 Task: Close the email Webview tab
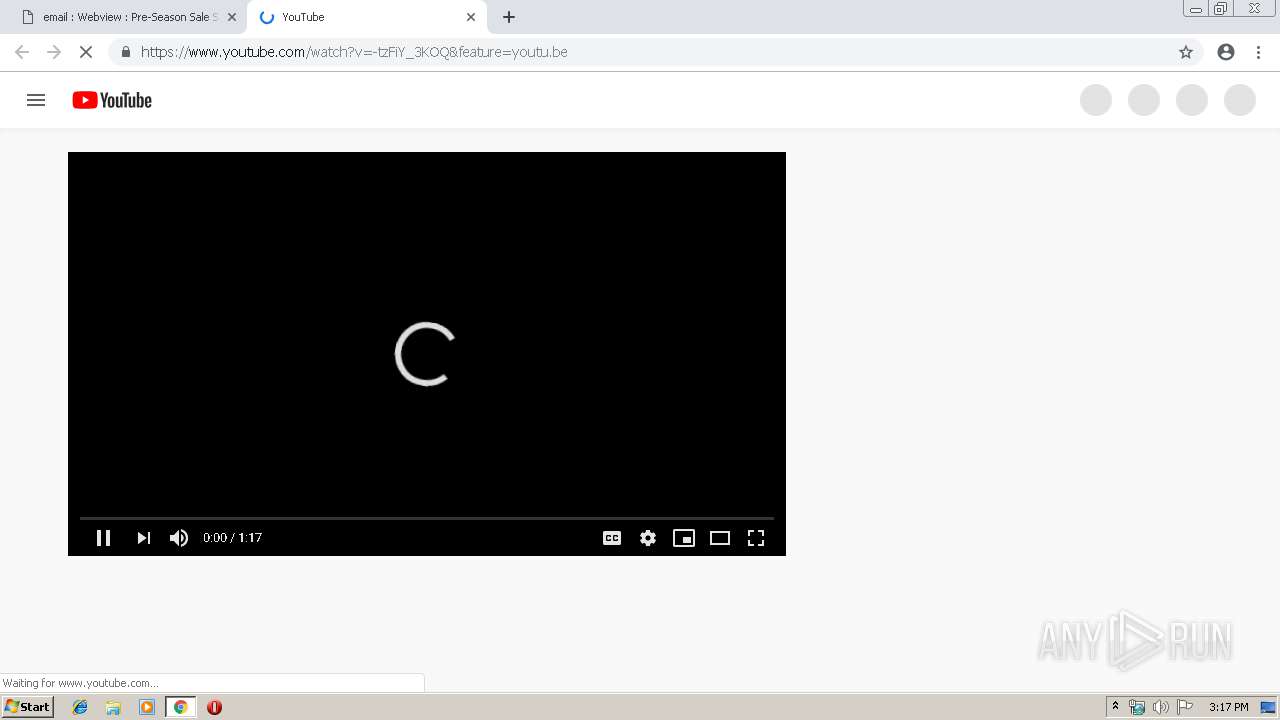tap(232, 17)
